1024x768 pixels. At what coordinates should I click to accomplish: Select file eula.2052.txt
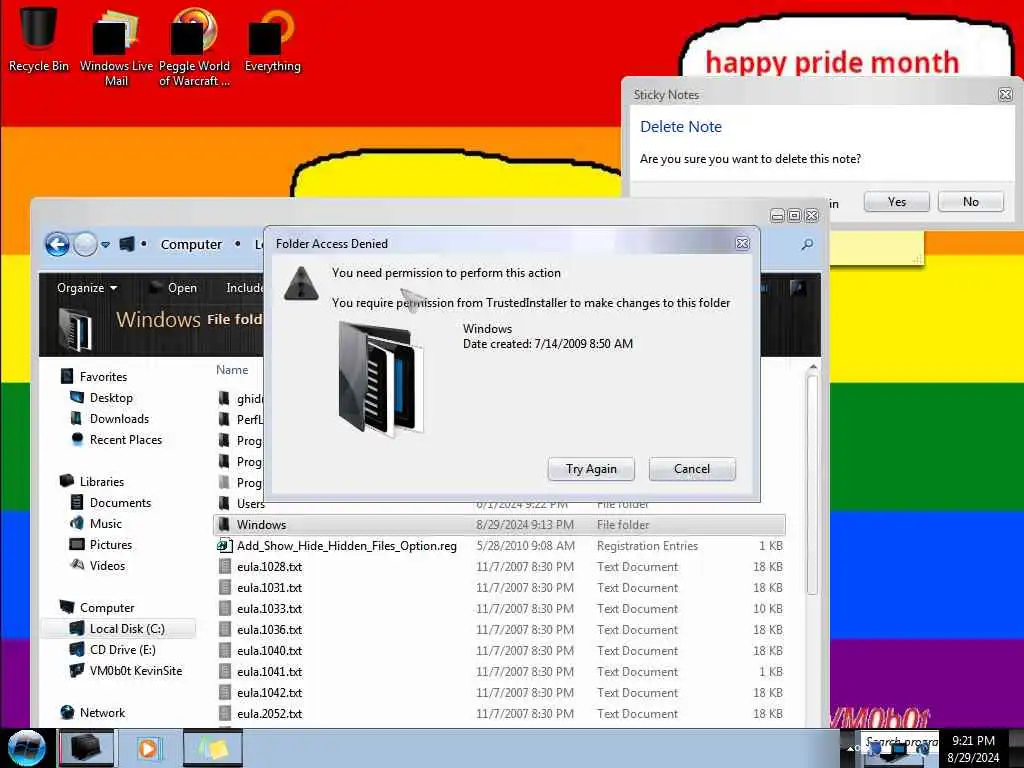pyautogui.click(x=500, y=713)
